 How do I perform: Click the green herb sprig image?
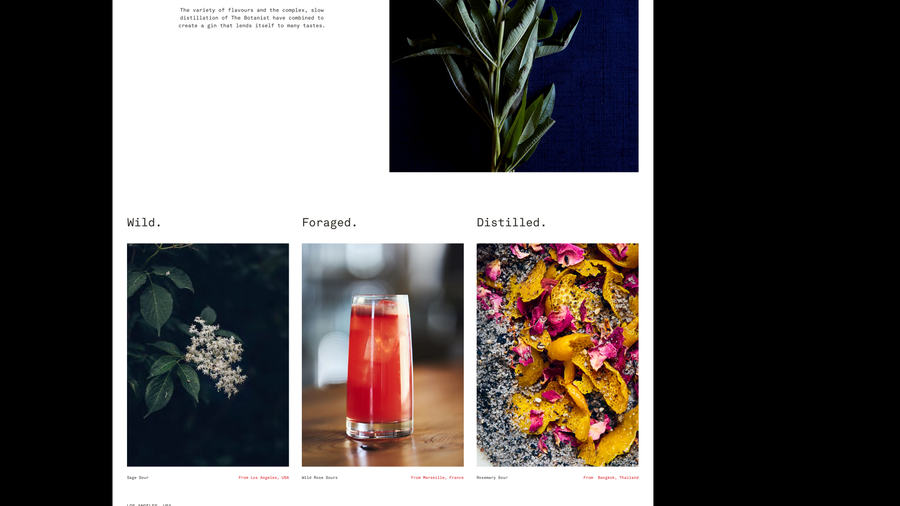click(514, 86)
